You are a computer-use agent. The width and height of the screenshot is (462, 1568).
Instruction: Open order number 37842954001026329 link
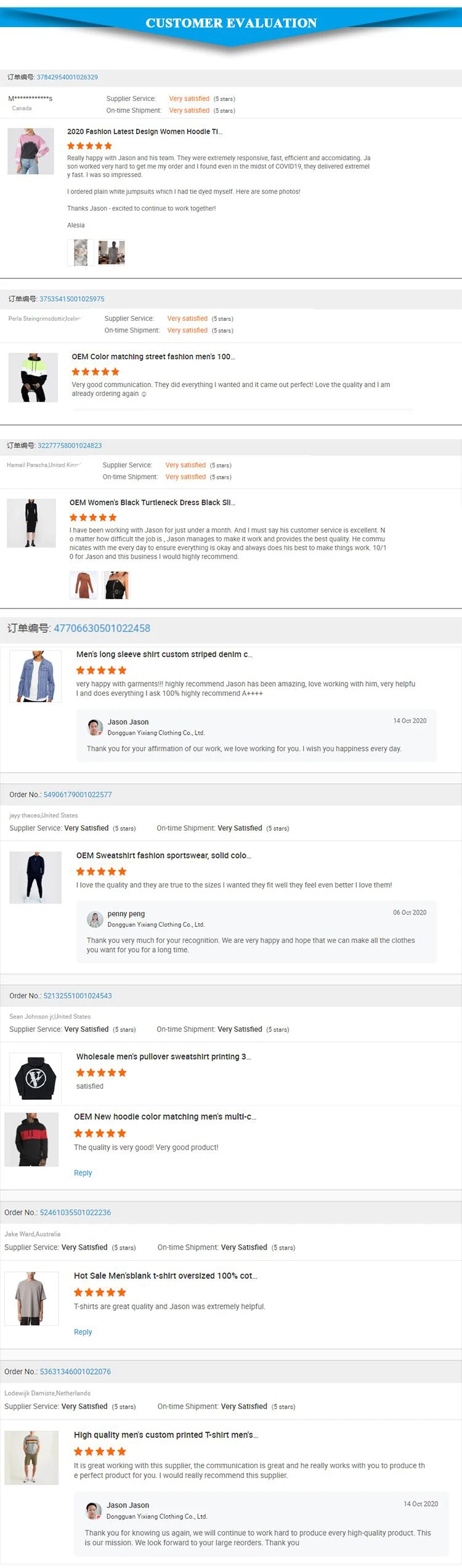[67, 77]
